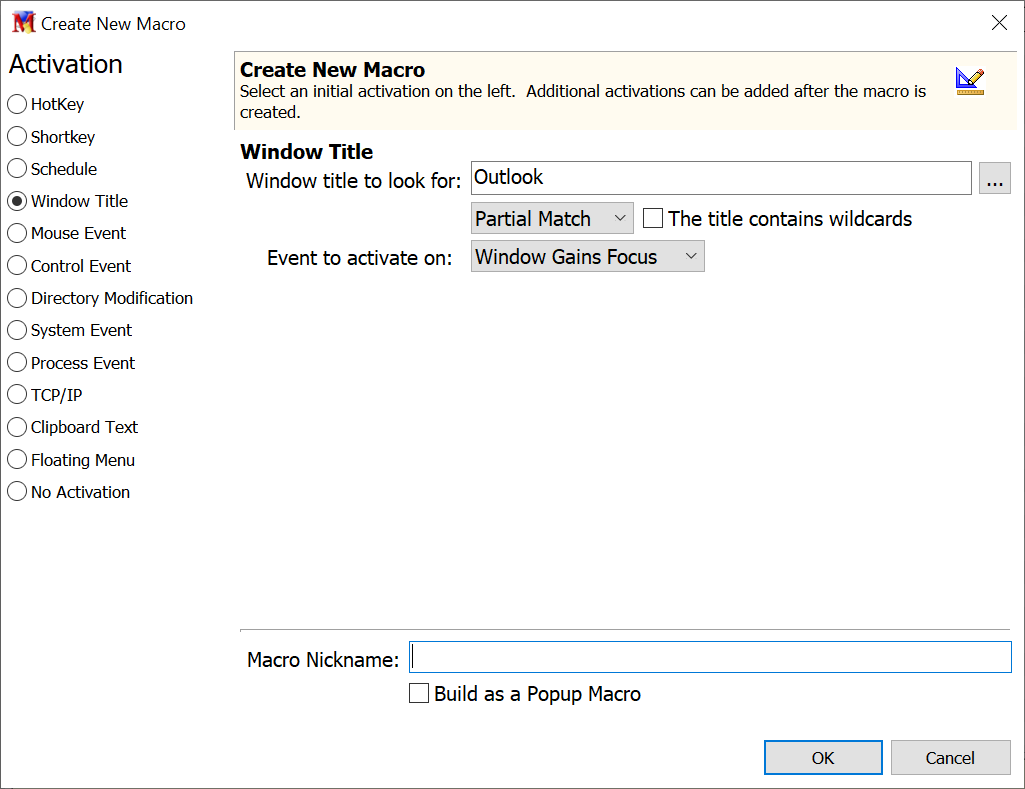Click into the Macro Nickname field
The width and height of the screenshot is (1025, 789).
(710, 657)
